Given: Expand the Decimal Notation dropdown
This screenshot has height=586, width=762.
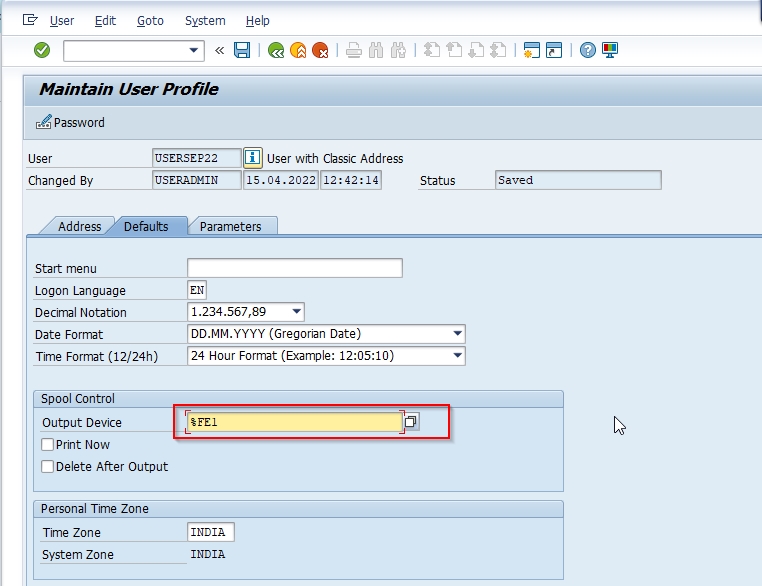Looking at the screenshot, I should coord(296,312).
